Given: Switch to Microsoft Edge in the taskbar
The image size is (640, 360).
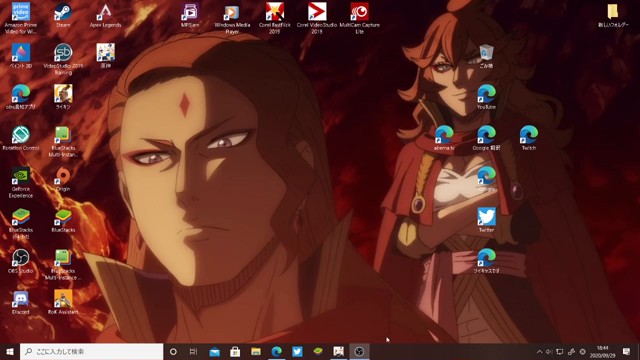Looking at the screenshot, I should coord(277,351).
